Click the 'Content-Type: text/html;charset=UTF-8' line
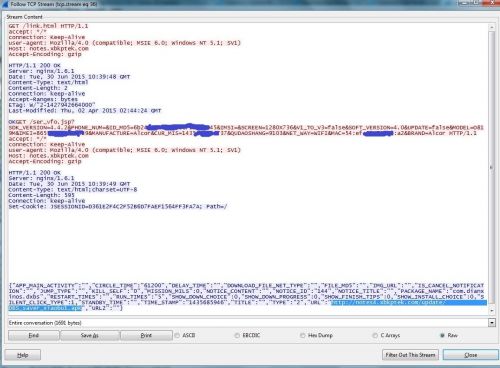The width and height of the screenshot is (500, 368). (73, 190)
